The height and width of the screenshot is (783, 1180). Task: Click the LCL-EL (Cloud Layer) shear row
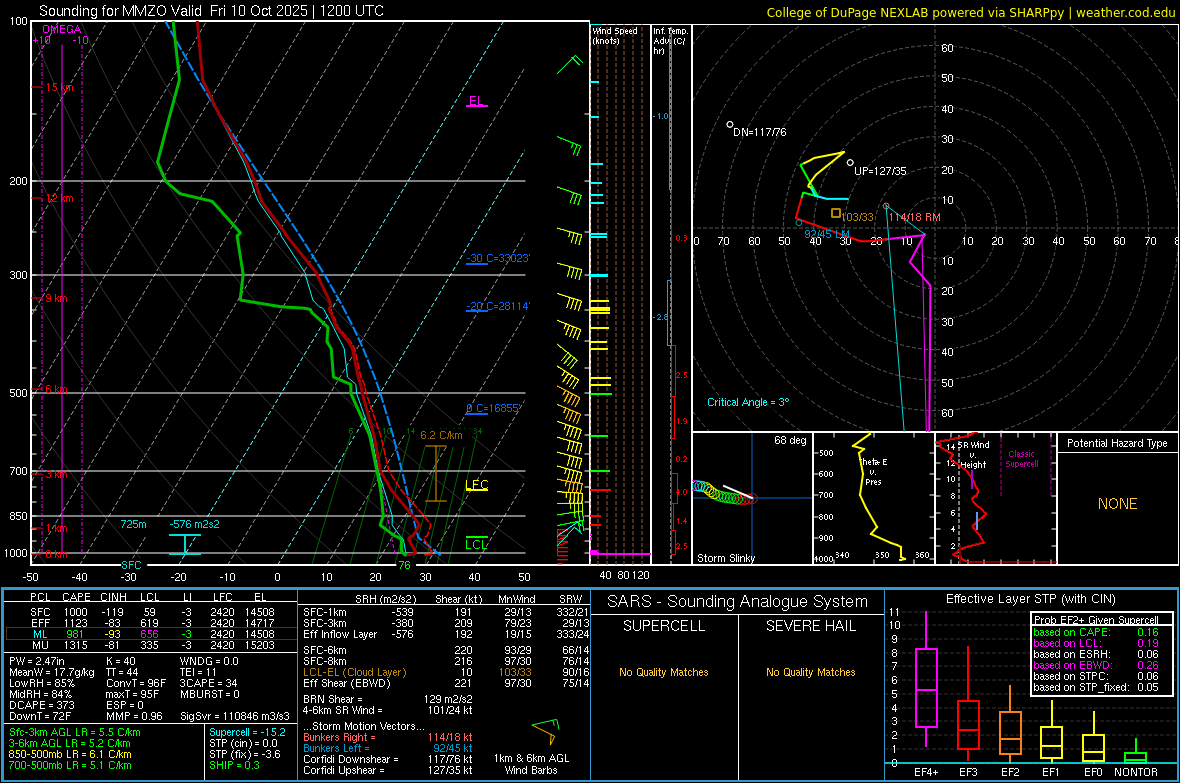tap(446, 672)
